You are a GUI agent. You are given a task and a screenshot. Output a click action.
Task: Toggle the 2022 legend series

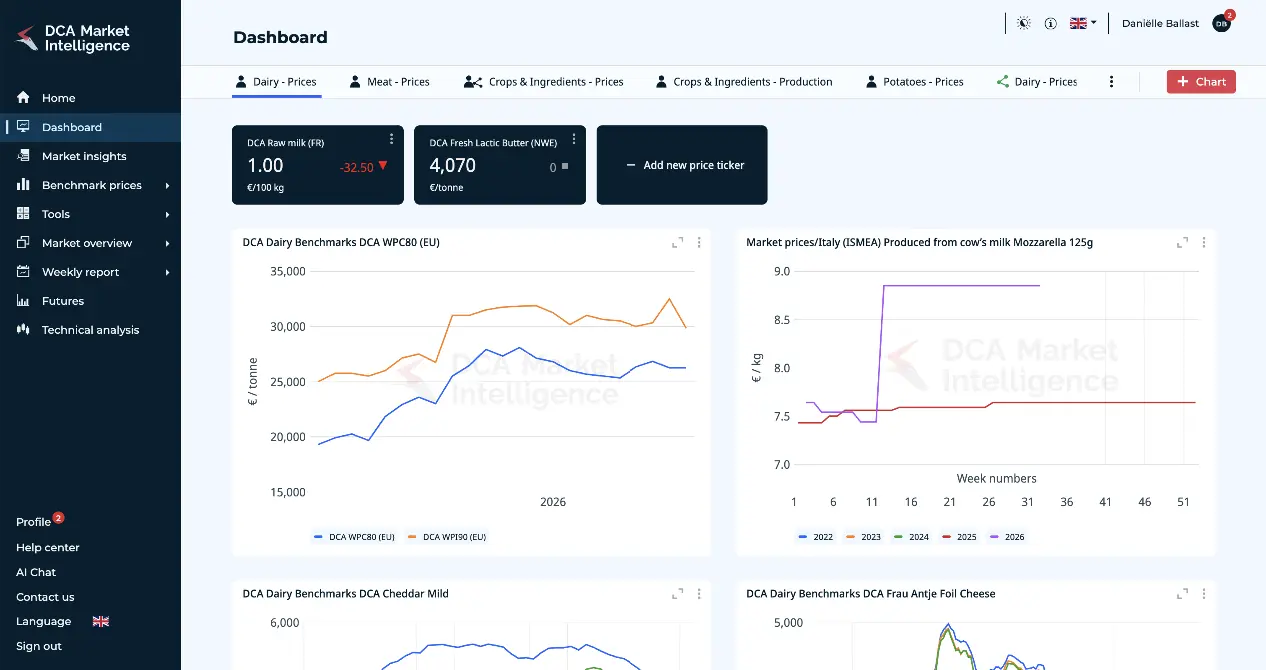tap(816, 537)
